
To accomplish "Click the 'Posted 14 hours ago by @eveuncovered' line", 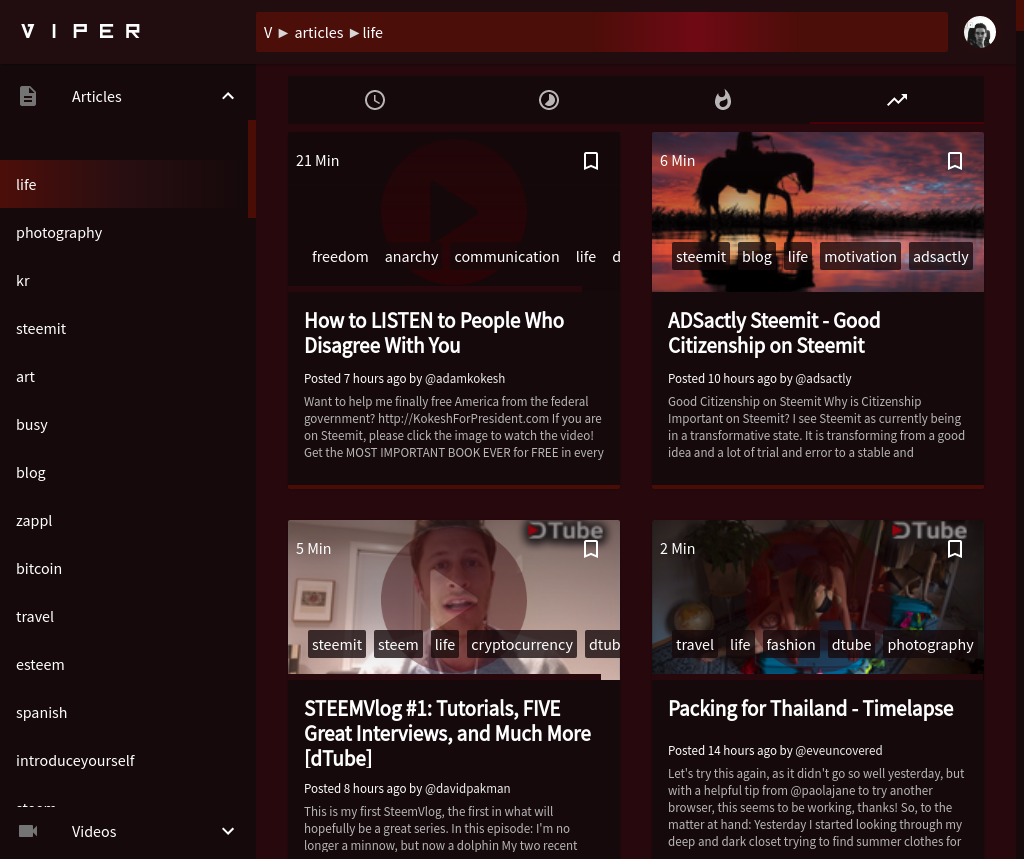I will 775,751.
